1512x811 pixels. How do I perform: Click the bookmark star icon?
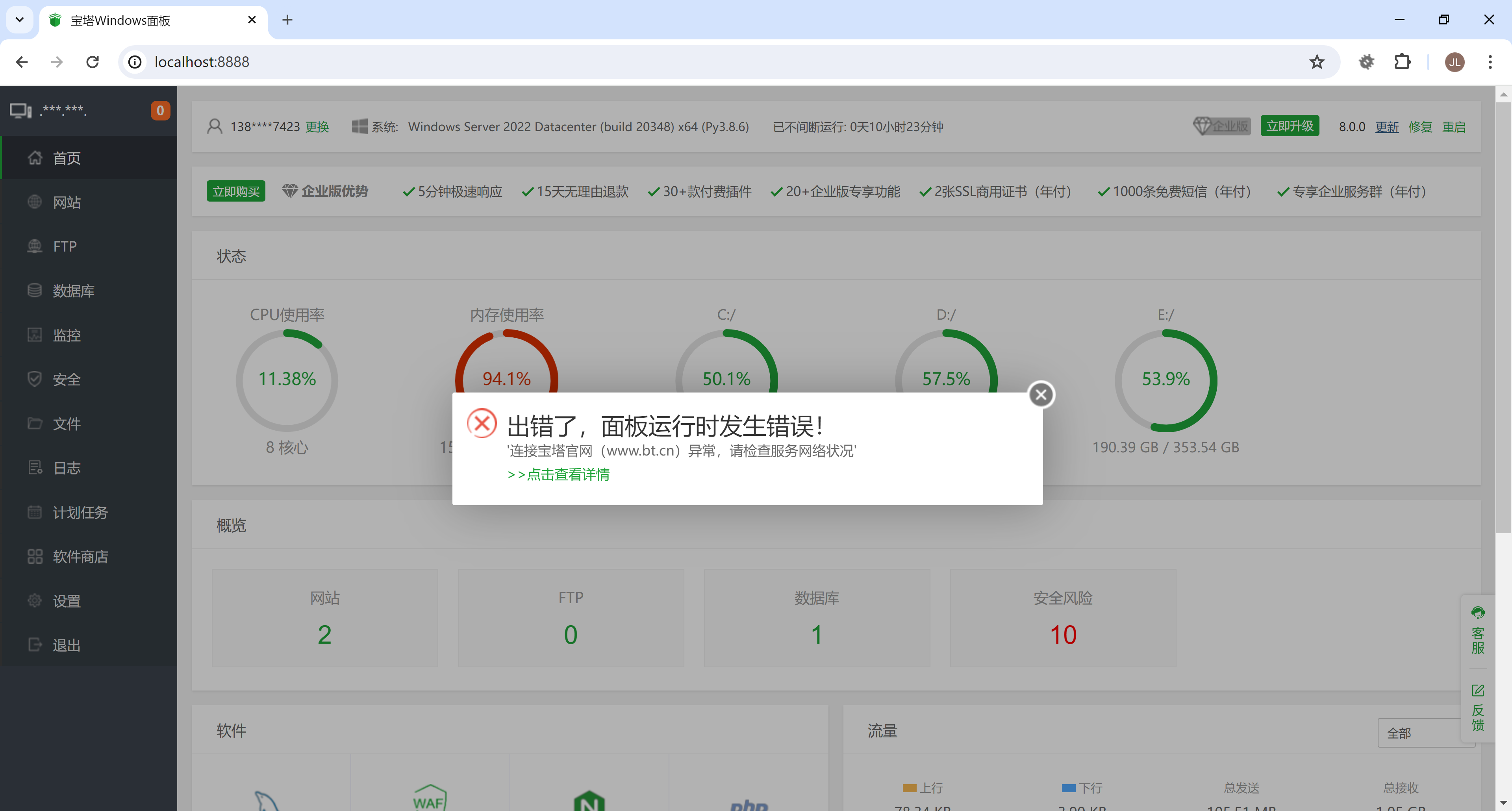tap(1317, 62)
